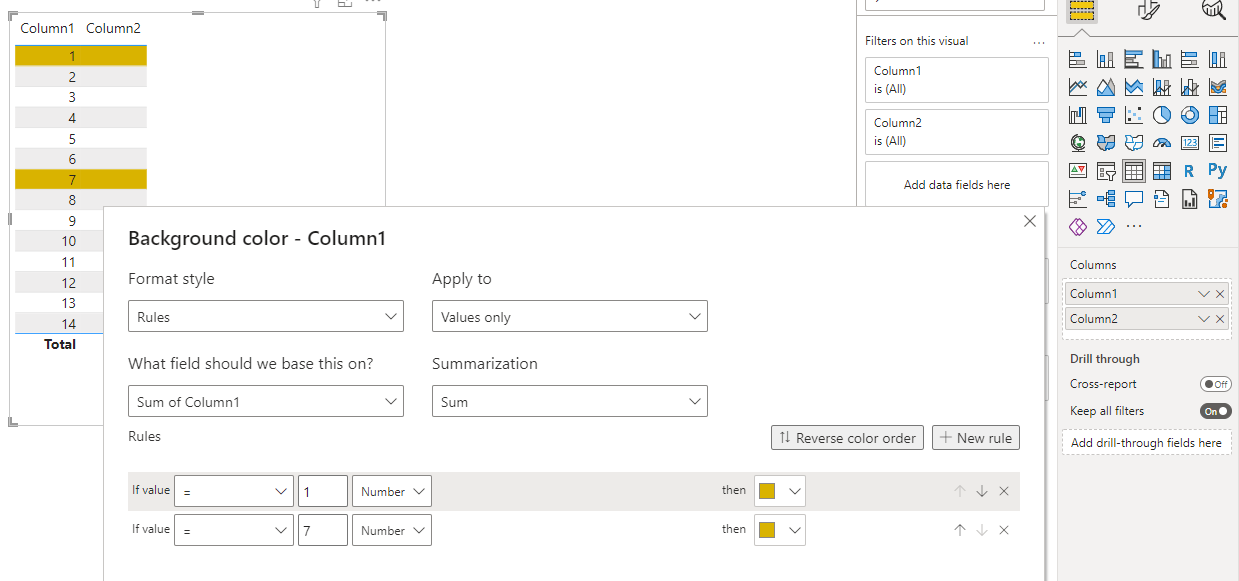Image resolution: width=1239 pixels, height=581 pixels.
Task: Select the Line chart visual
Action: pyautogui.click(x=1077, y=87)
